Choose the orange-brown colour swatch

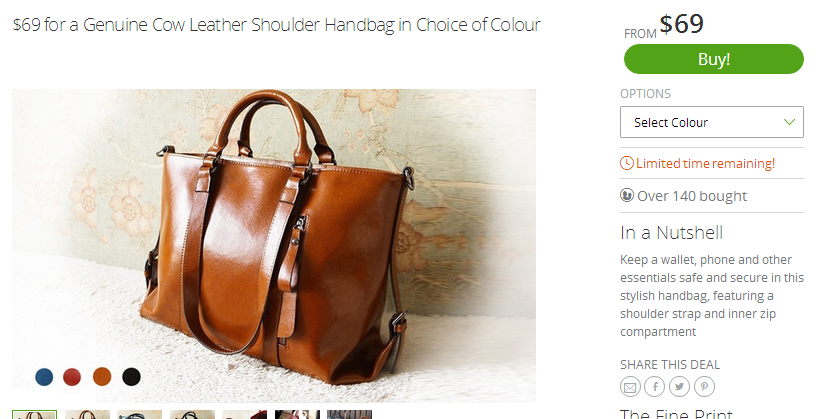pyautogui.click(x=102, y=377)
